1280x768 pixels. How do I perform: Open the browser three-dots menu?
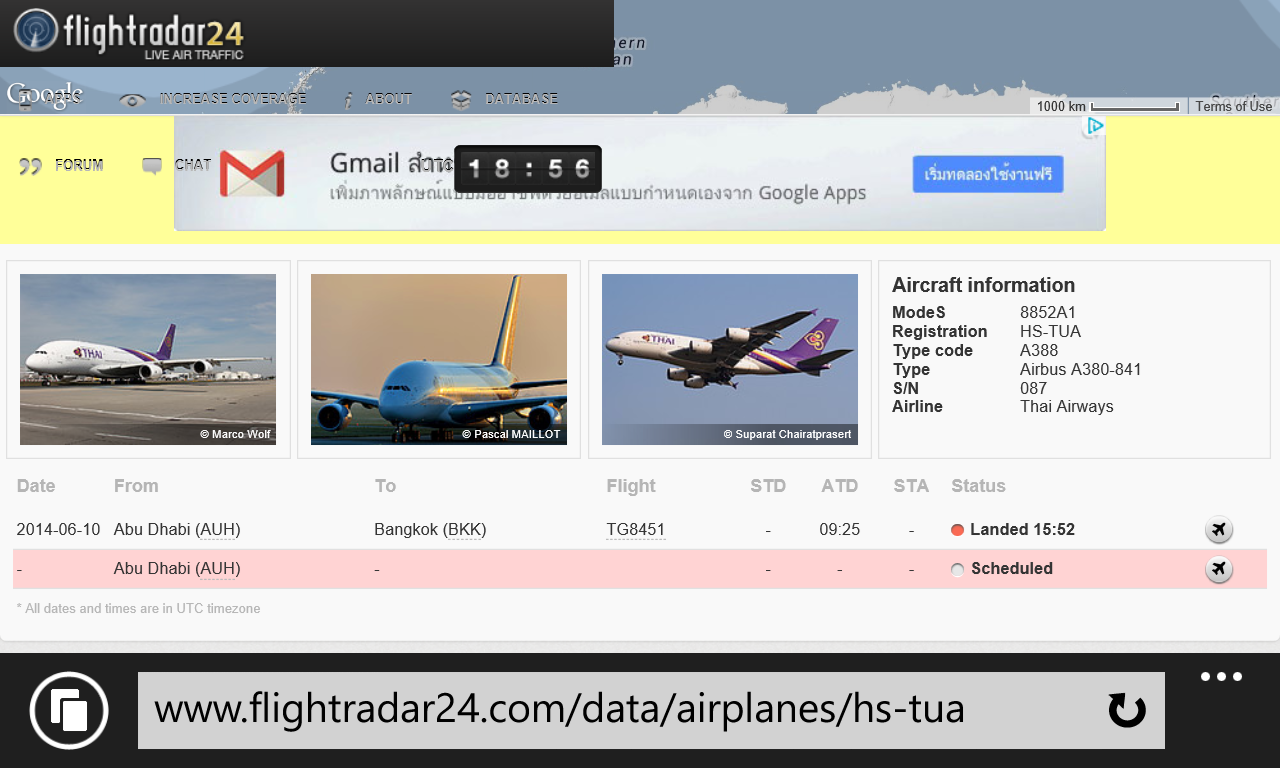tap(1221, 677)
